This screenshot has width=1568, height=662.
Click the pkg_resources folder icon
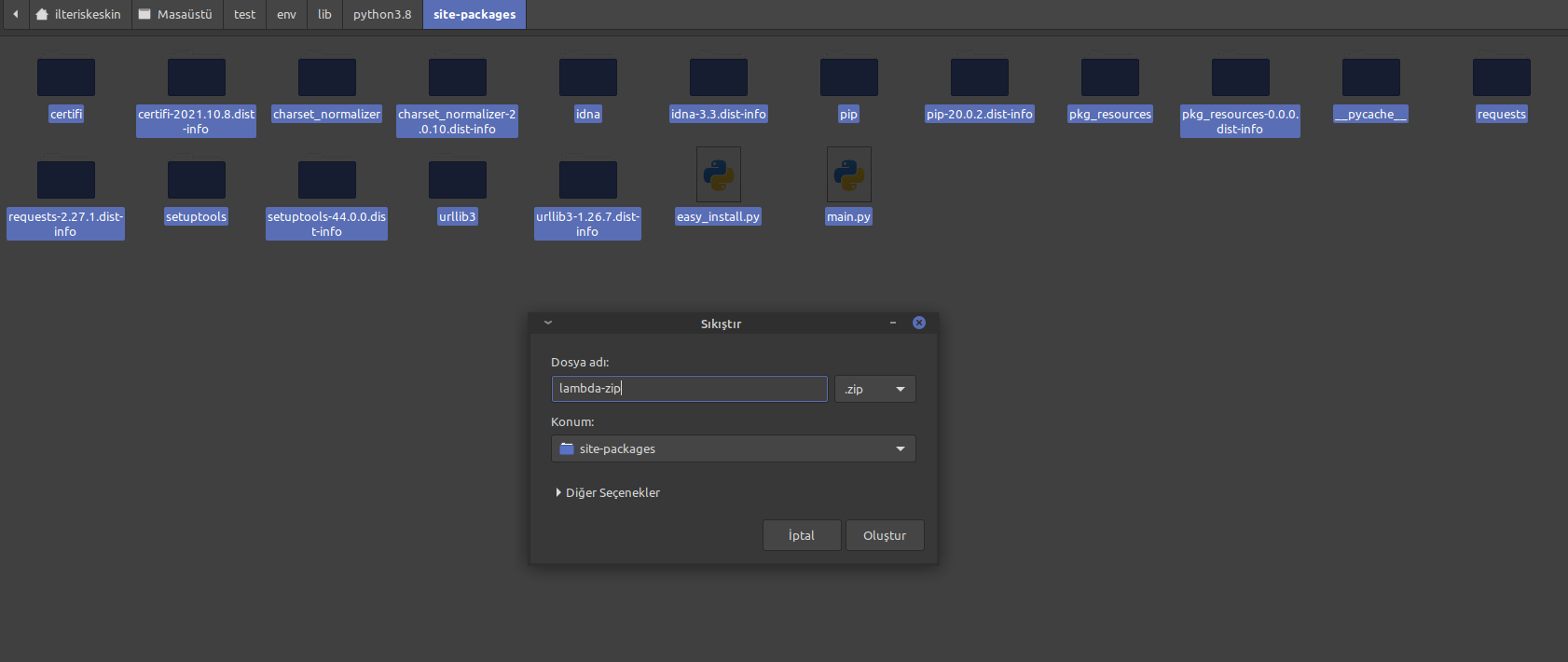point(1109,77)
